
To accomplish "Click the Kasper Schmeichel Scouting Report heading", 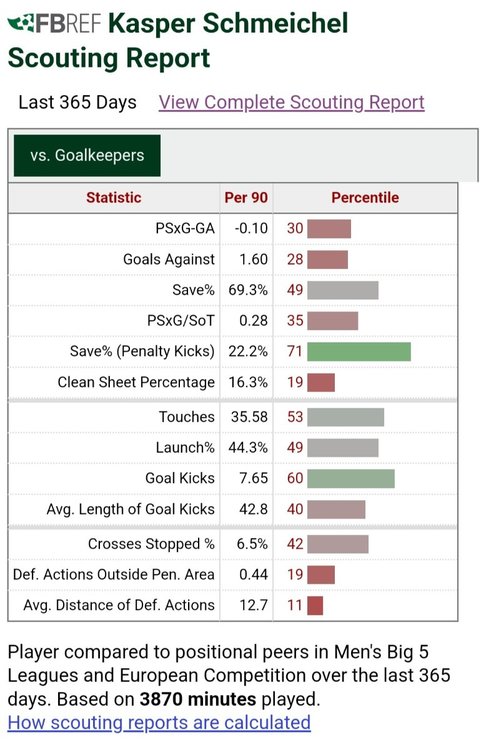I will coord(178,40).
